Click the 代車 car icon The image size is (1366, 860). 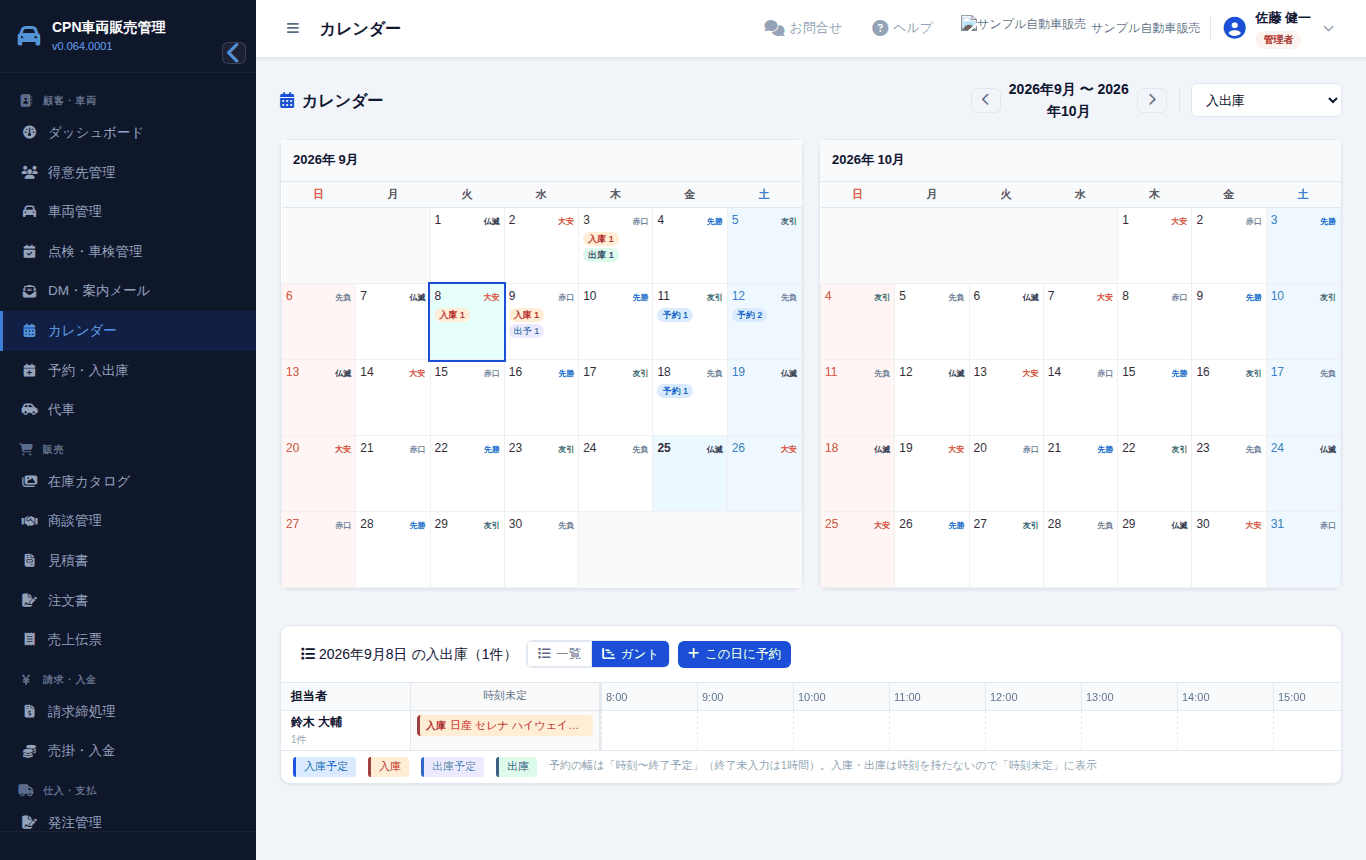click(x=29, y=409)
